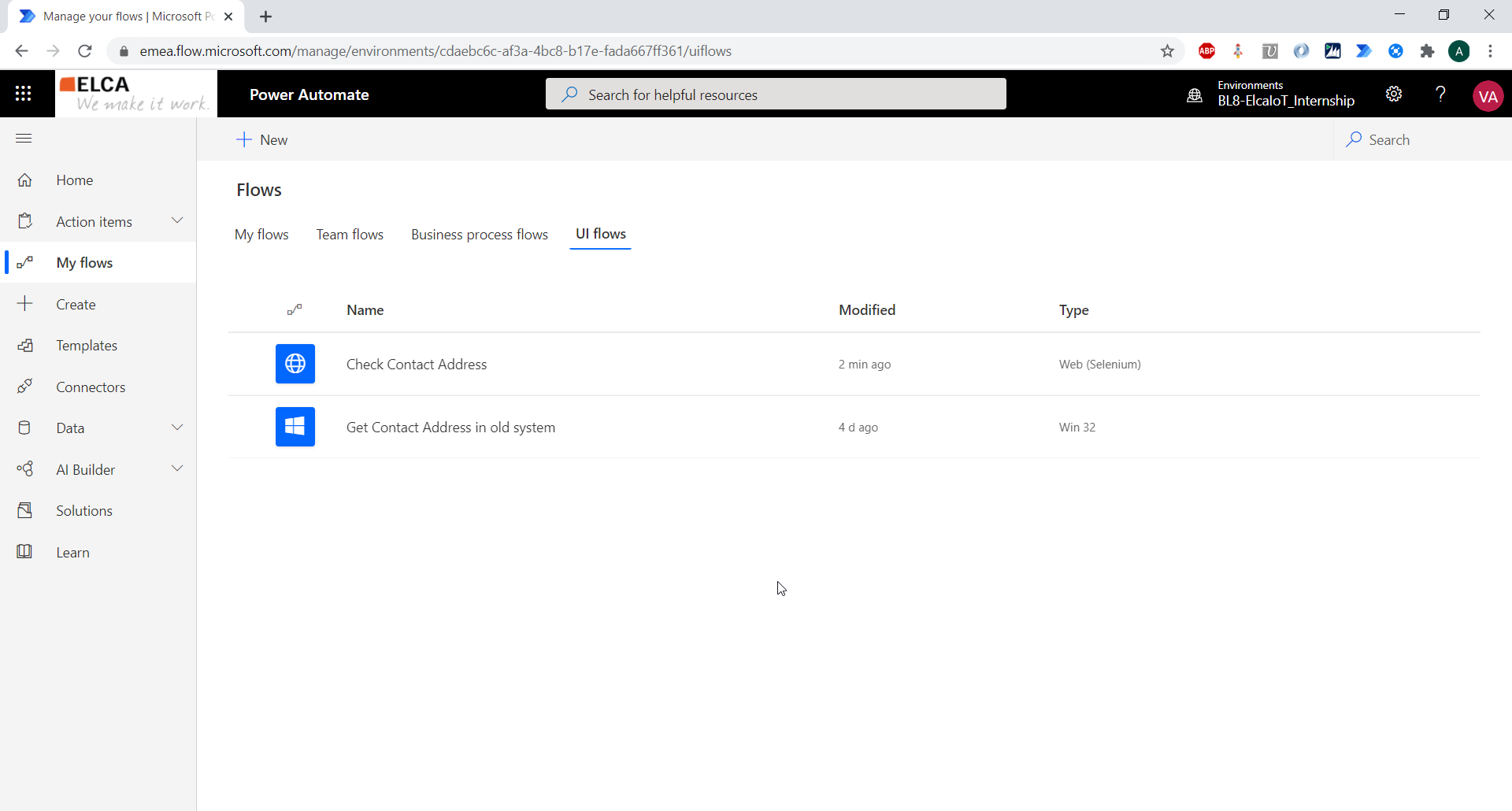Click the Environments globe icon
Image resolution: width=1512 pixels, height=811 pixels.
[1195, 95]
